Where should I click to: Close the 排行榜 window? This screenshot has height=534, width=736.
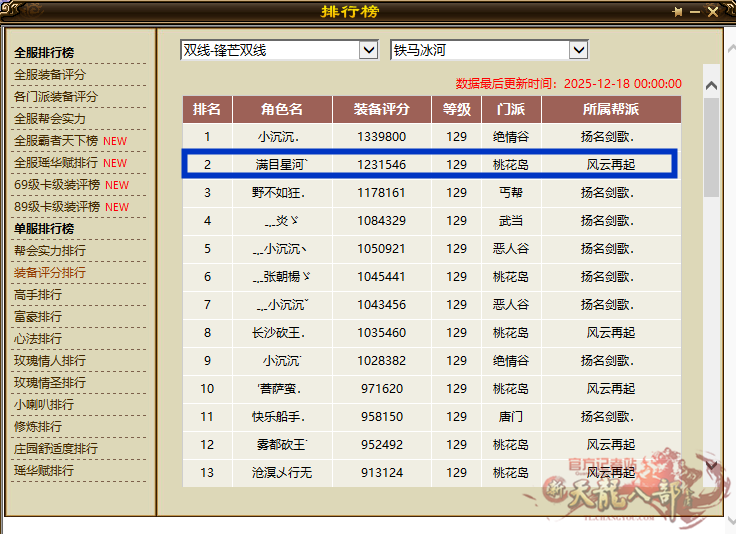[713, 12]
